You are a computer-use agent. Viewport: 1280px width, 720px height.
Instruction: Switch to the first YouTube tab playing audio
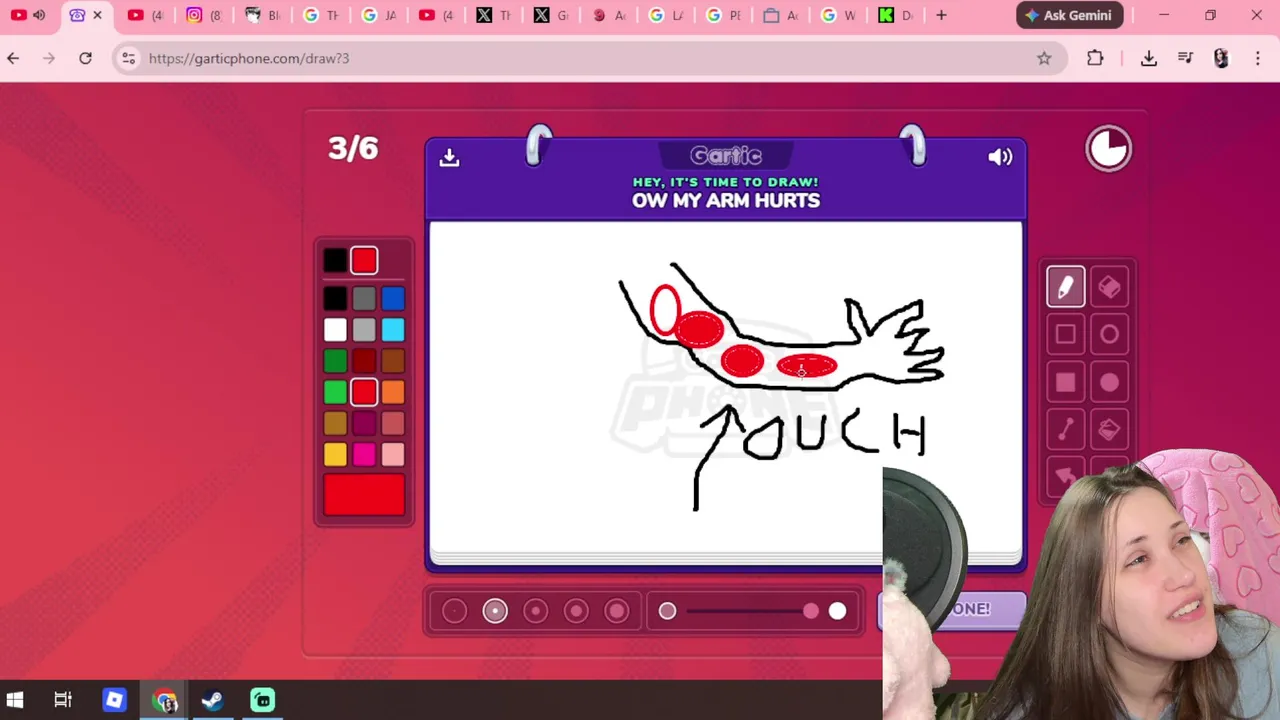click(x=28, y=15)
